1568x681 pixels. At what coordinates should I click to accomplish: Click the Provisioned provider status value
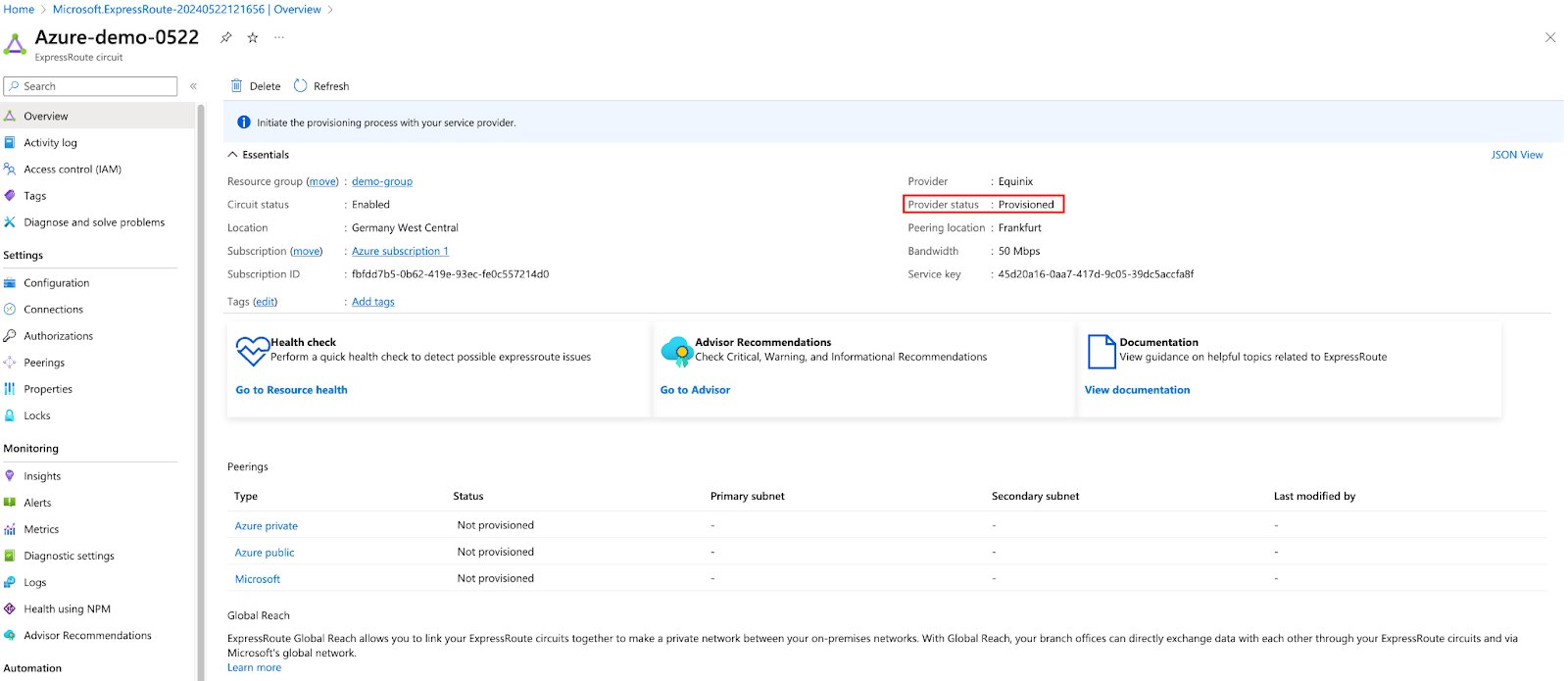(x=1026, y=205)
